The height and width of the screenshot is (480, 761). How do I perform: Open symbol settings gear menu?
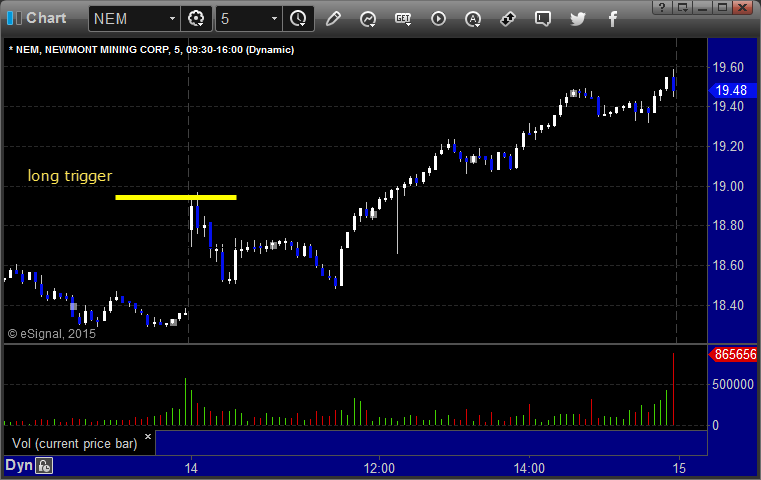pos(196,19)
